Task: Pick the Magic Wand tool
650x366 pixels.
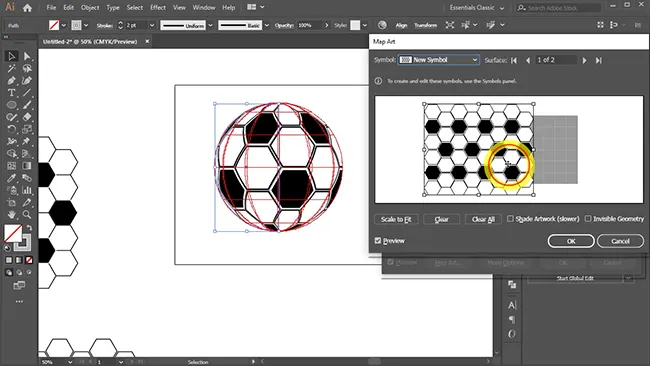Action: pos(12,68)
